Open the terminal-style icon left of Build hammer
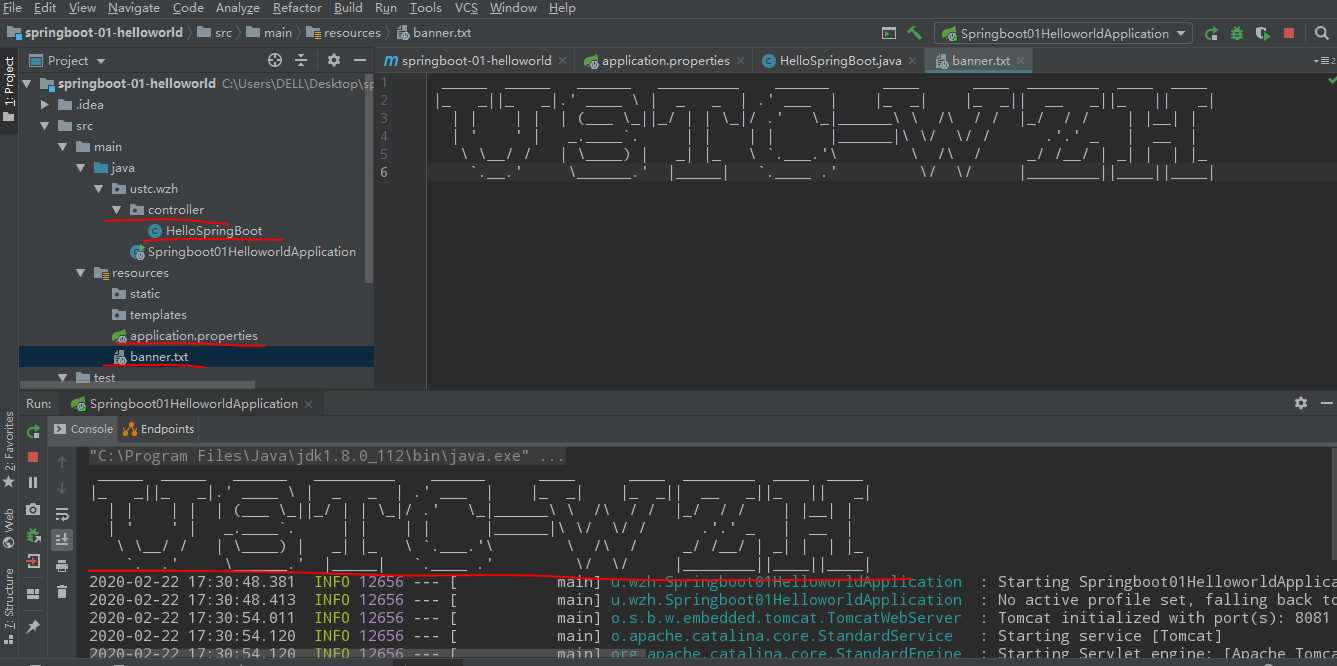The image size is (1337, 666). 889,33
